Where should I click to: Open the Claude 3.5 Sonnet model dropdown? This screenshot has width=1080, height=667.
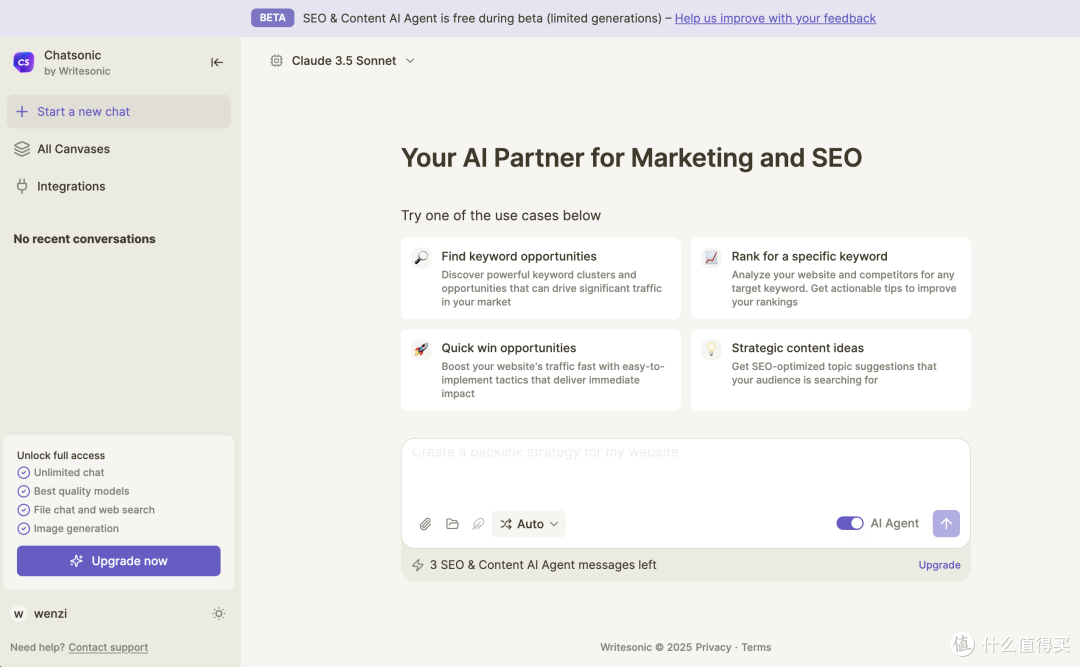[x=343, y=61]
